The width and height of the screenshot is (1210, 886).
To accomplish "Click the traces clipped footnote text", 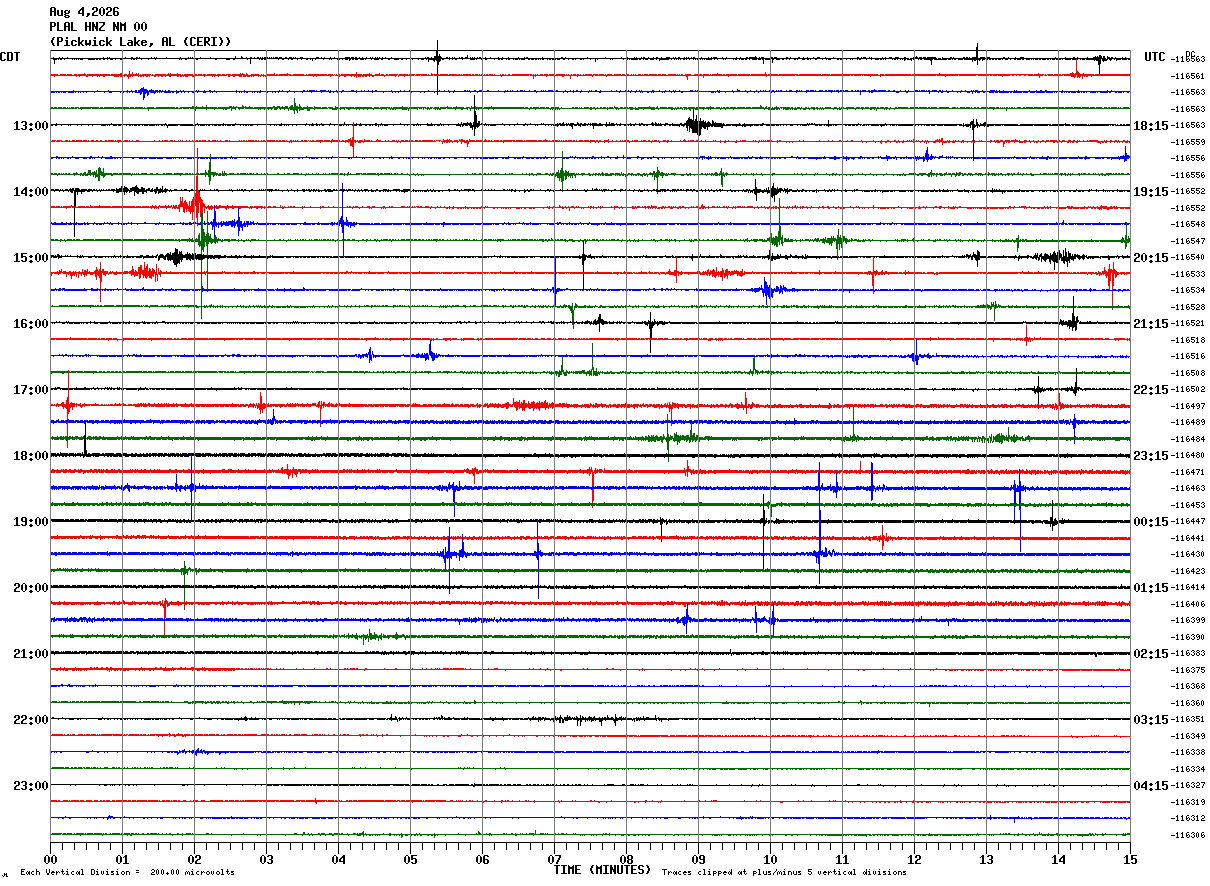I will (x=784, y=872).
